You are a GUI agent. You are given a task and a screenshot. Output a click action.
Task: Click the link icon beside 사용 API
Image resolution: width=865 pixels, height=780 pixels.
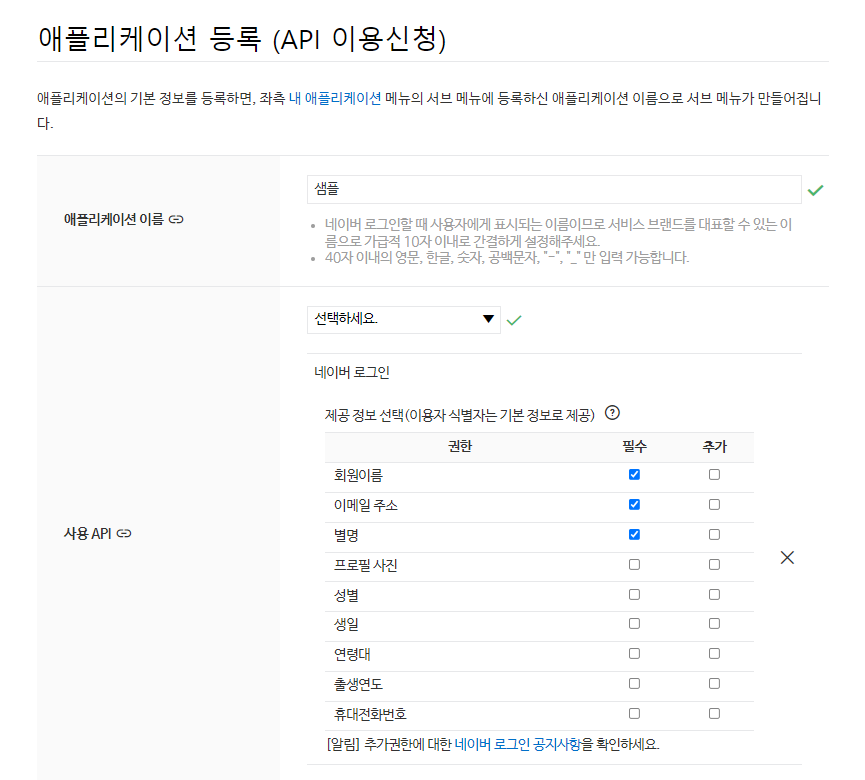pyautogui.click(x=124, y=533)
